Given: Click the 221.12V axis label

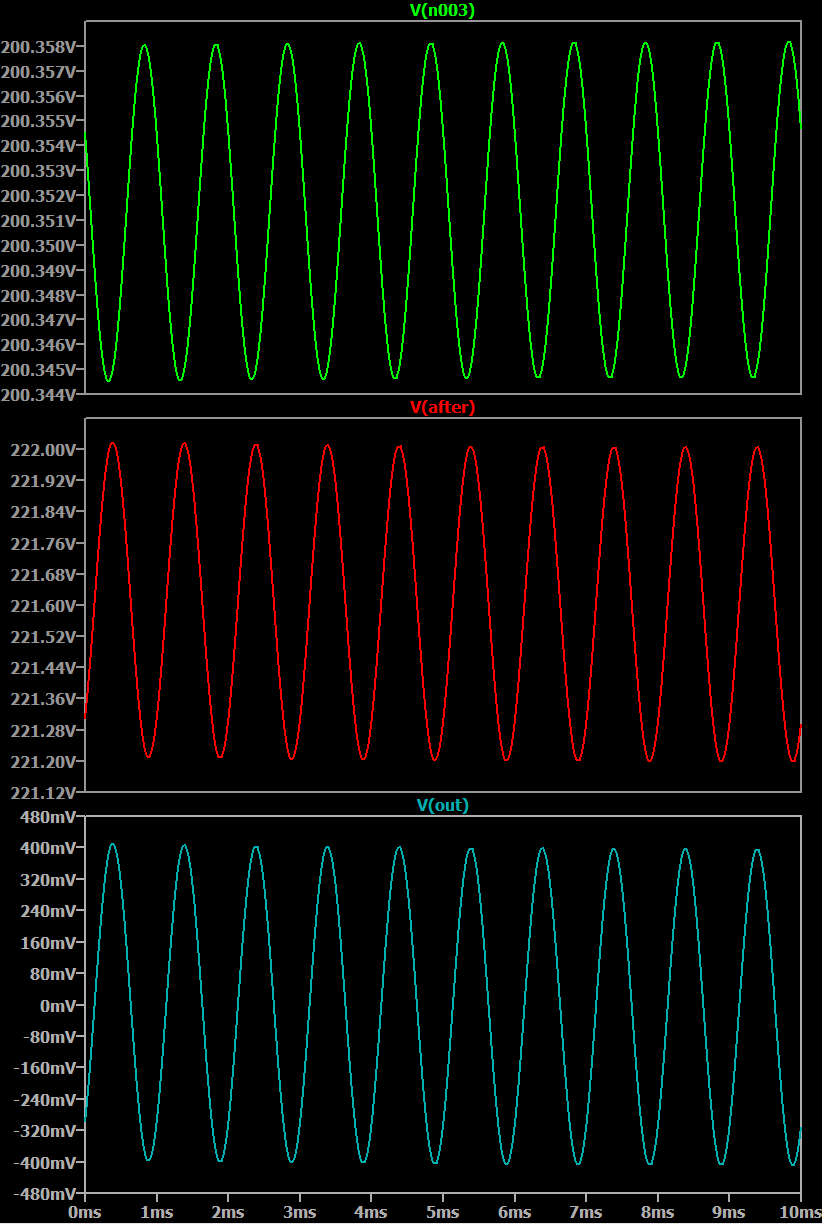Looking at the screenshot, I should [x=44, y=793].
